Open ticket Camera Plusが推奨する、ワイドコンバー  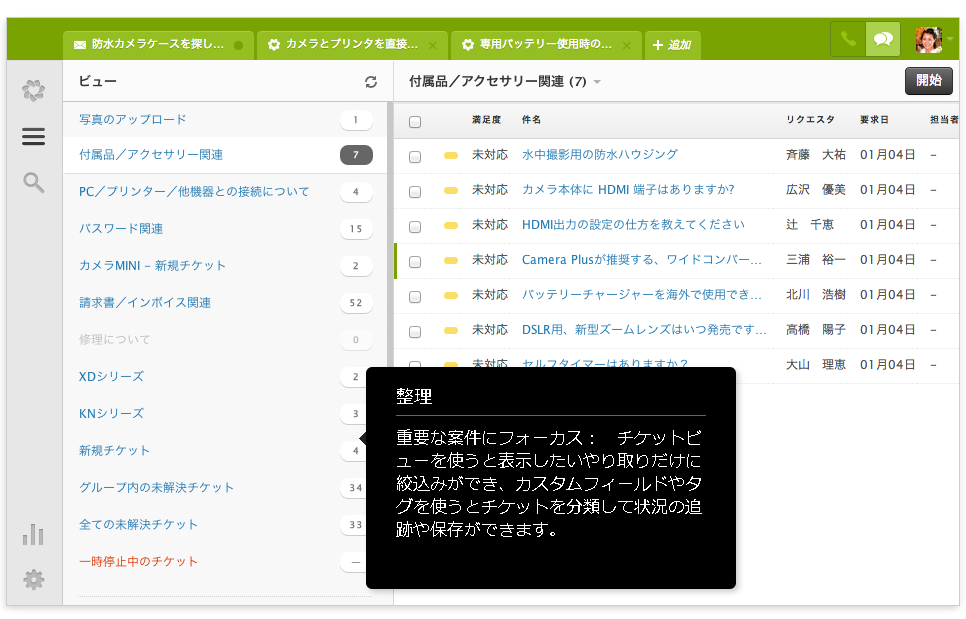tap(641, 260)
